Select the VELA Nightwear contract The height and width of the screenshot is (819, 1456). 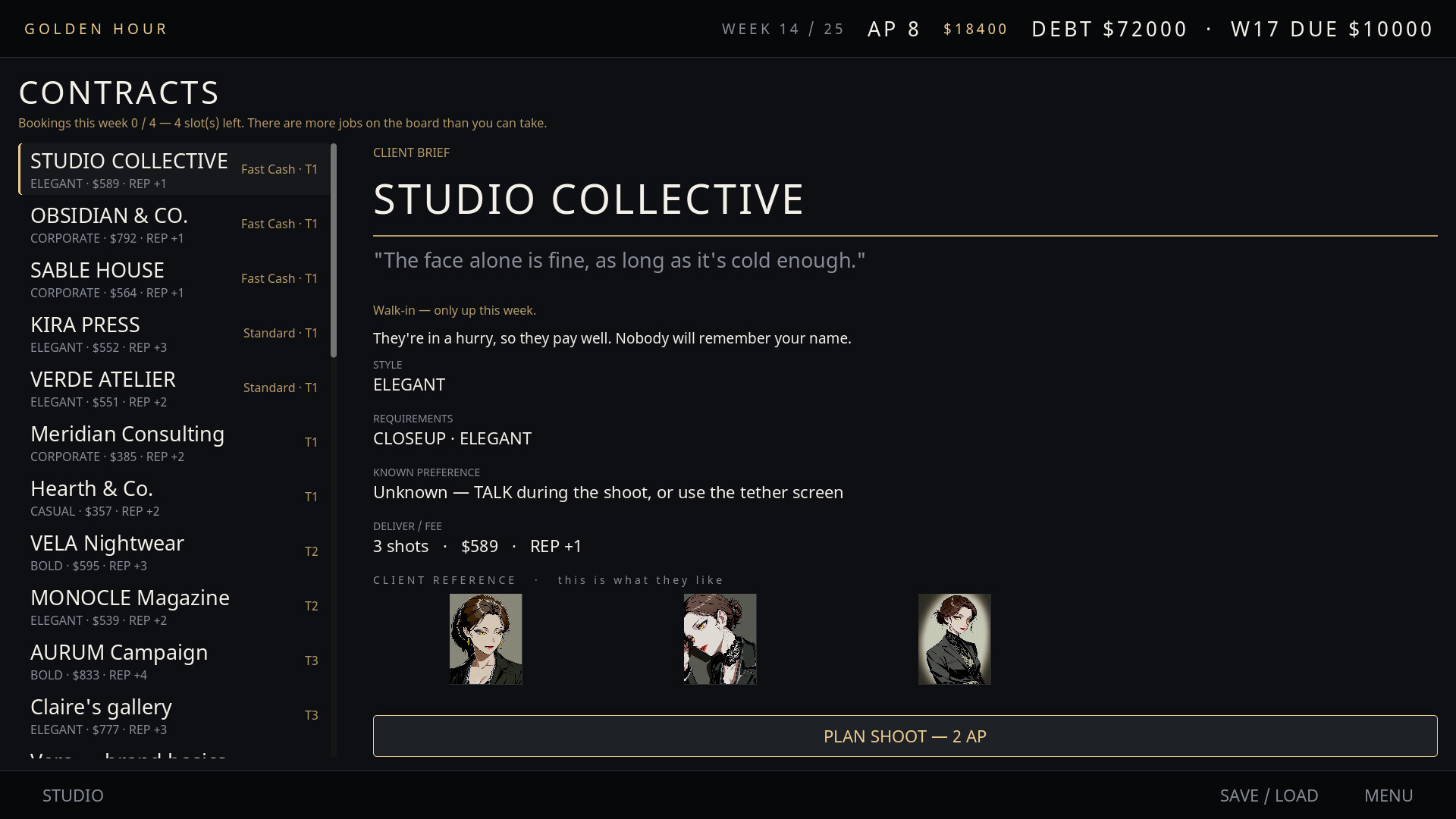[x=174, y=551]
